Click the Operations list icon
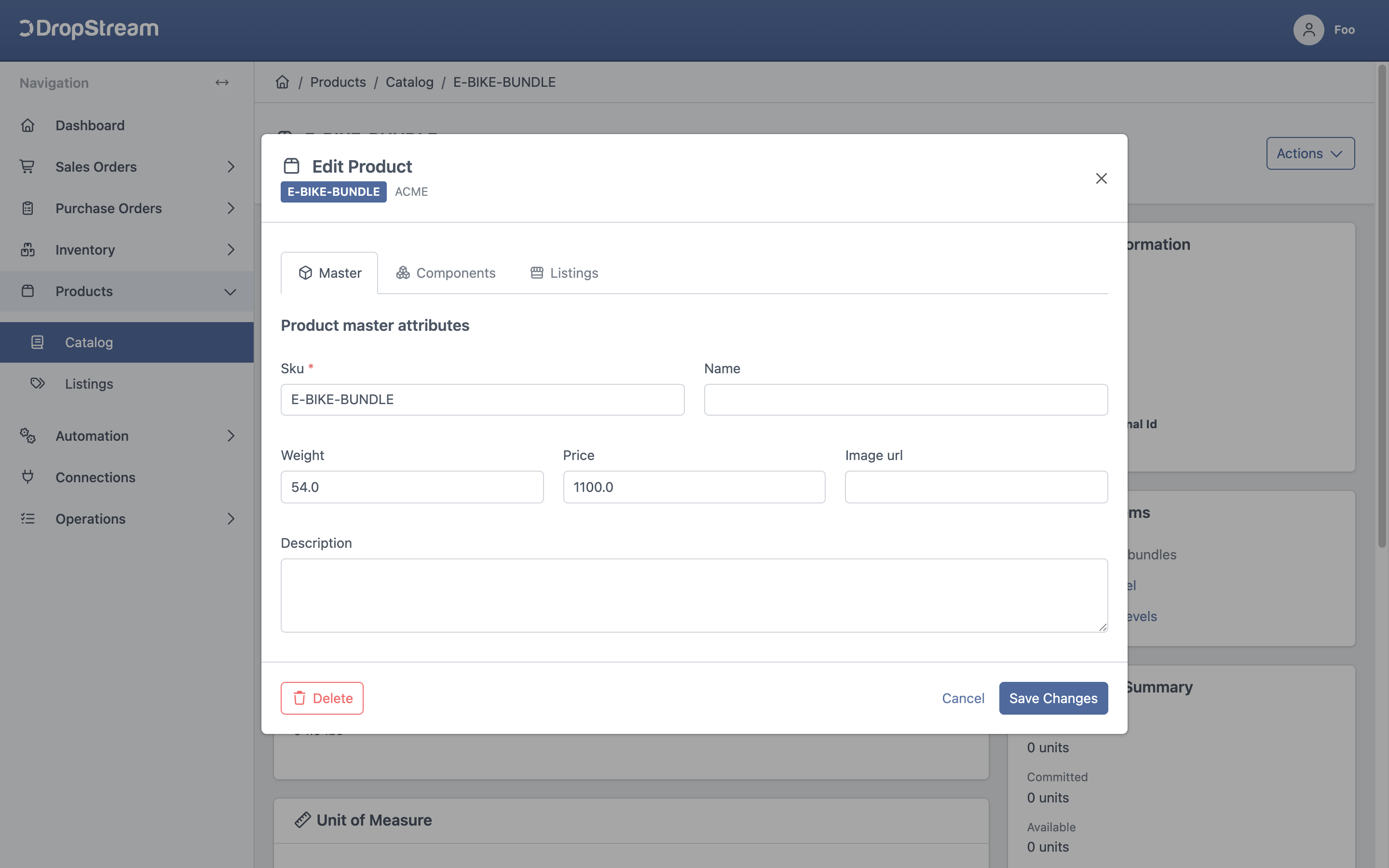Screen dimensions: 1389x868 27,518
